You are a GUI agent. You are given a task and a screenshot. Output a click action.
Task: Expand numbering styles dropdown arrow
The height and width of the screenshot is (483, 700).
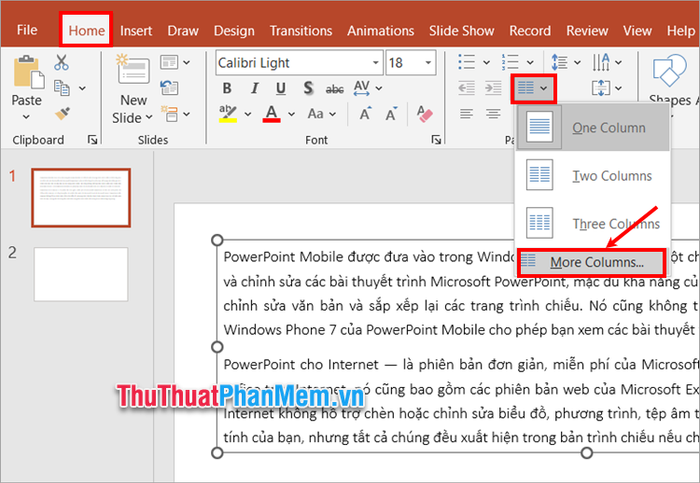point(530,62)
